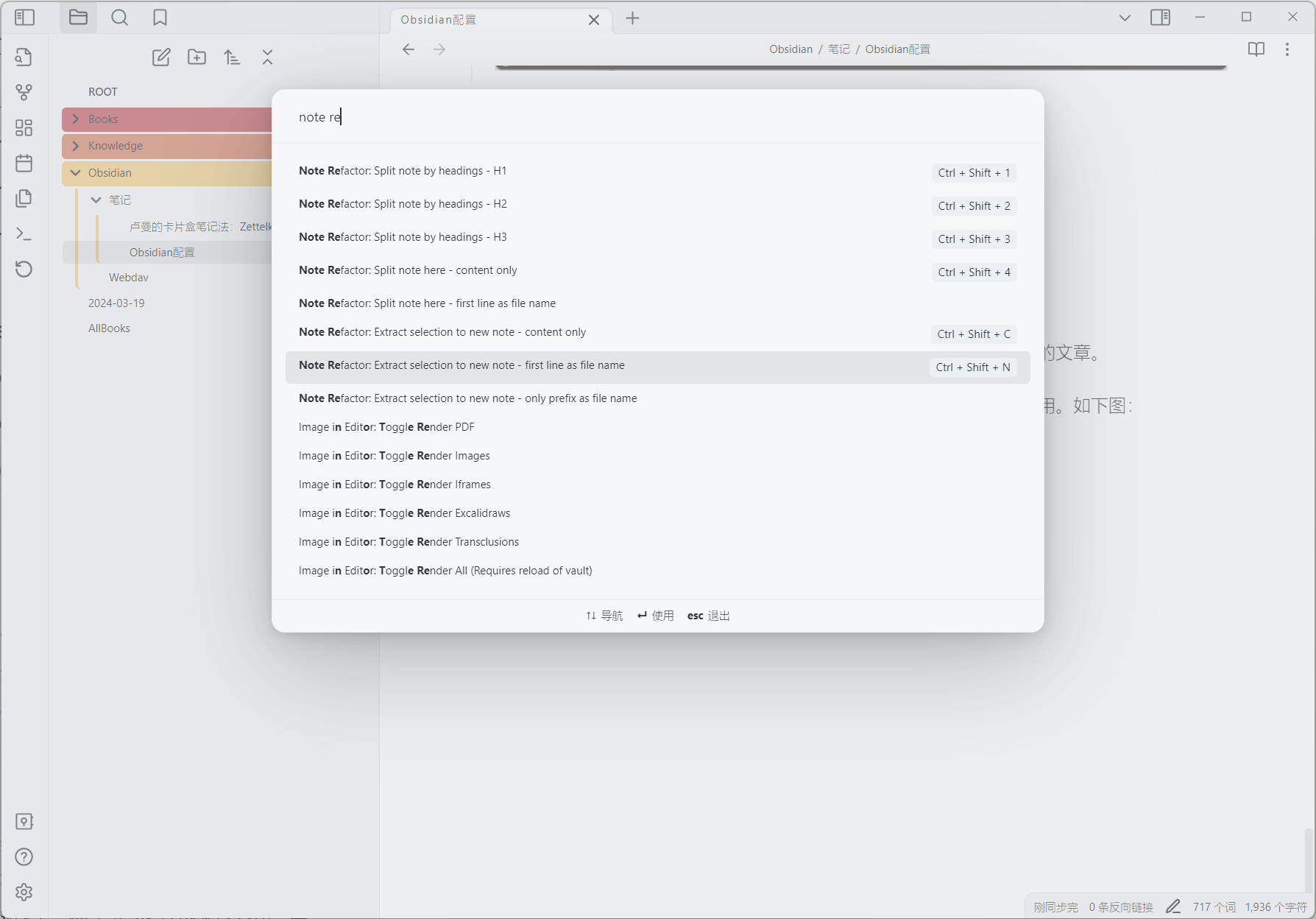Toggle Render Transclusions command
The height and width of the screenshot is (919, 1316).
[657, 542]
